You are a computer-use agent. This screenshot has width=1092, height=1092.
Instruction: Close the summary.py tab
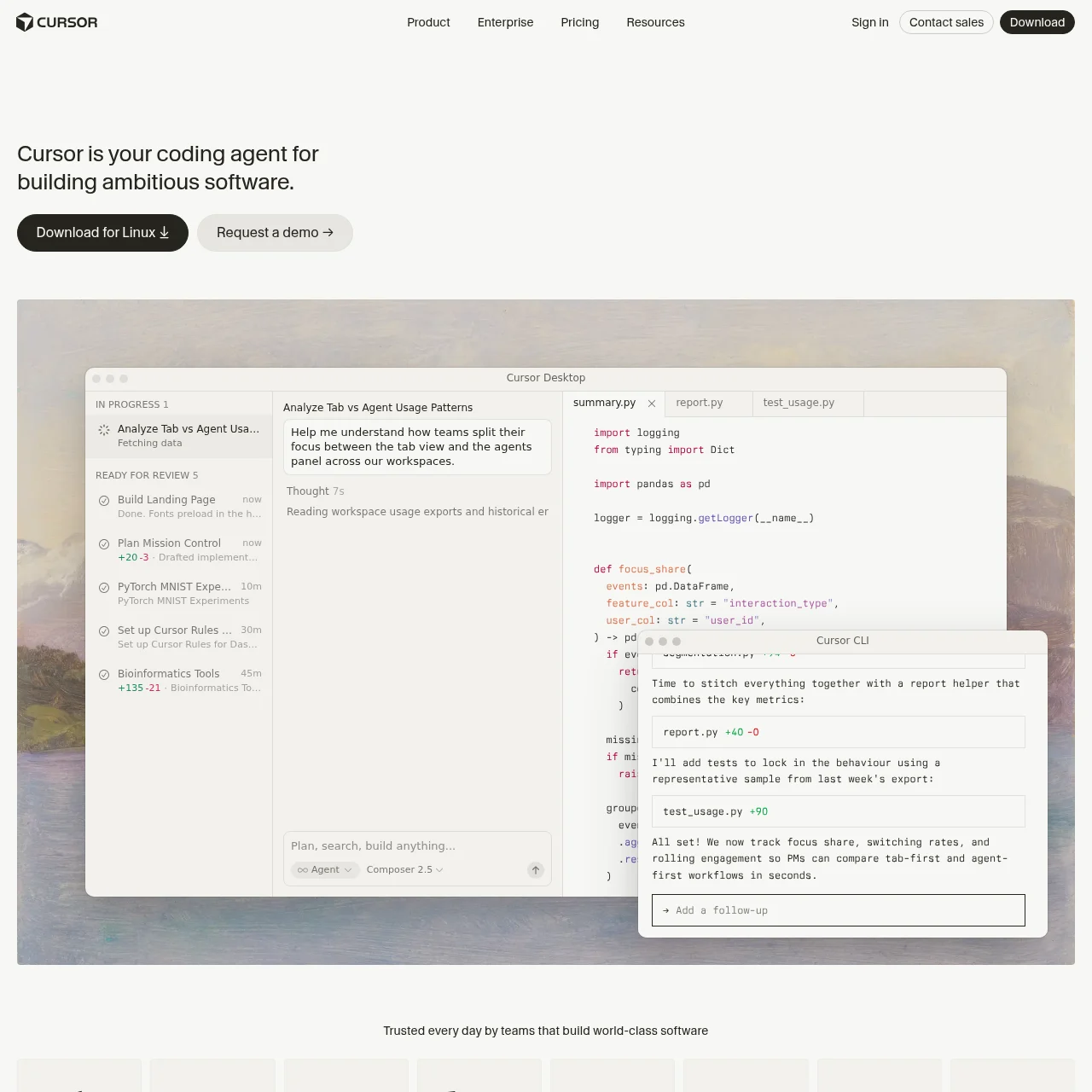pyautogui.click(x=652, y=404)
